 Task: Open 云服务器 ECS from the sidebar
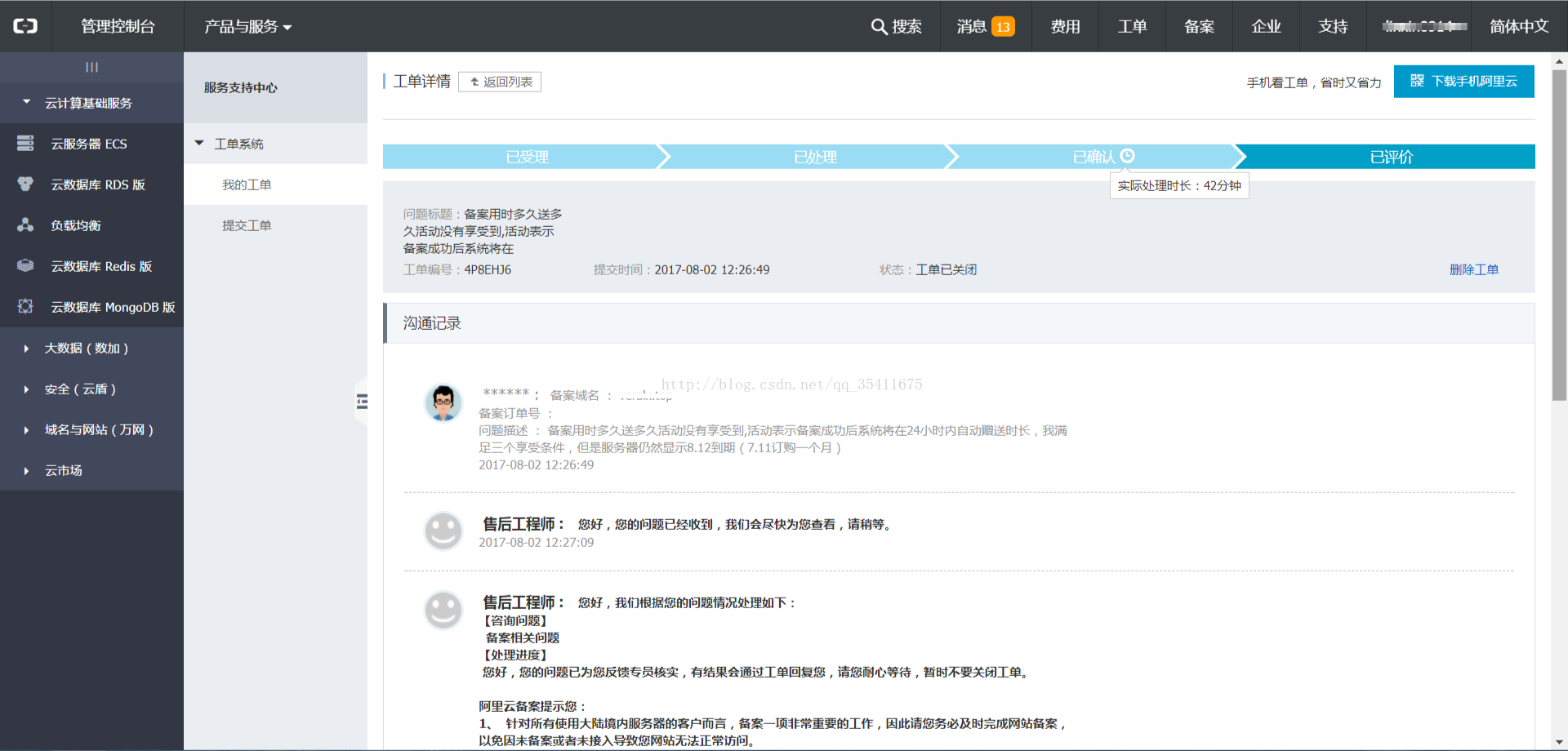click(x=91, y=144)
